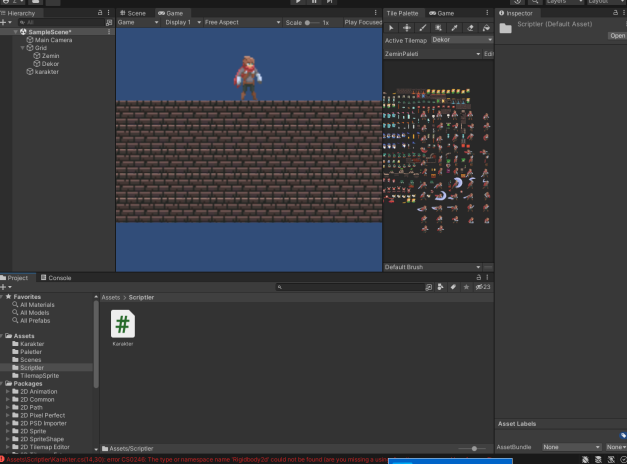The height and width of the screenshot is (464, 627).
Task: Click the asset label tag icon
Action: click(x=623, y=436)
